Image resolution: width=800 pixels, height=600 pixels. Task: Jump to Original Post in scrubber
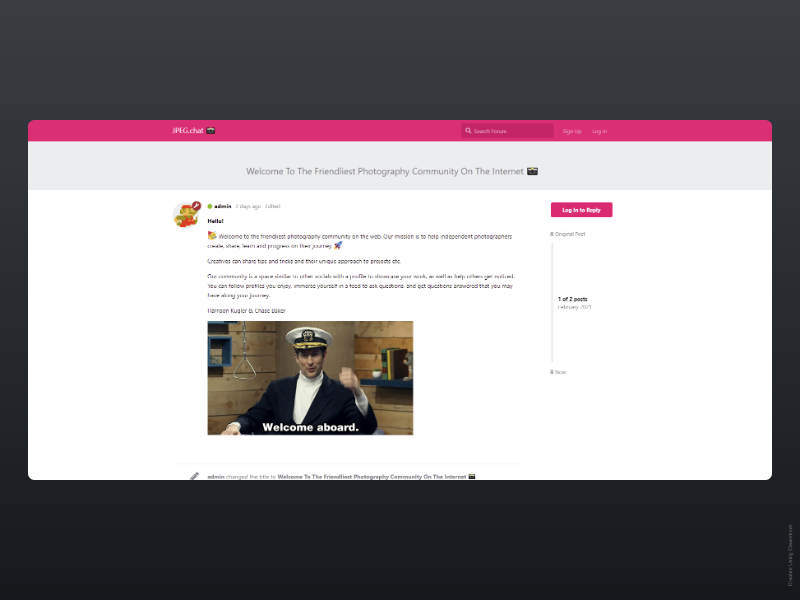pos(567,234)
